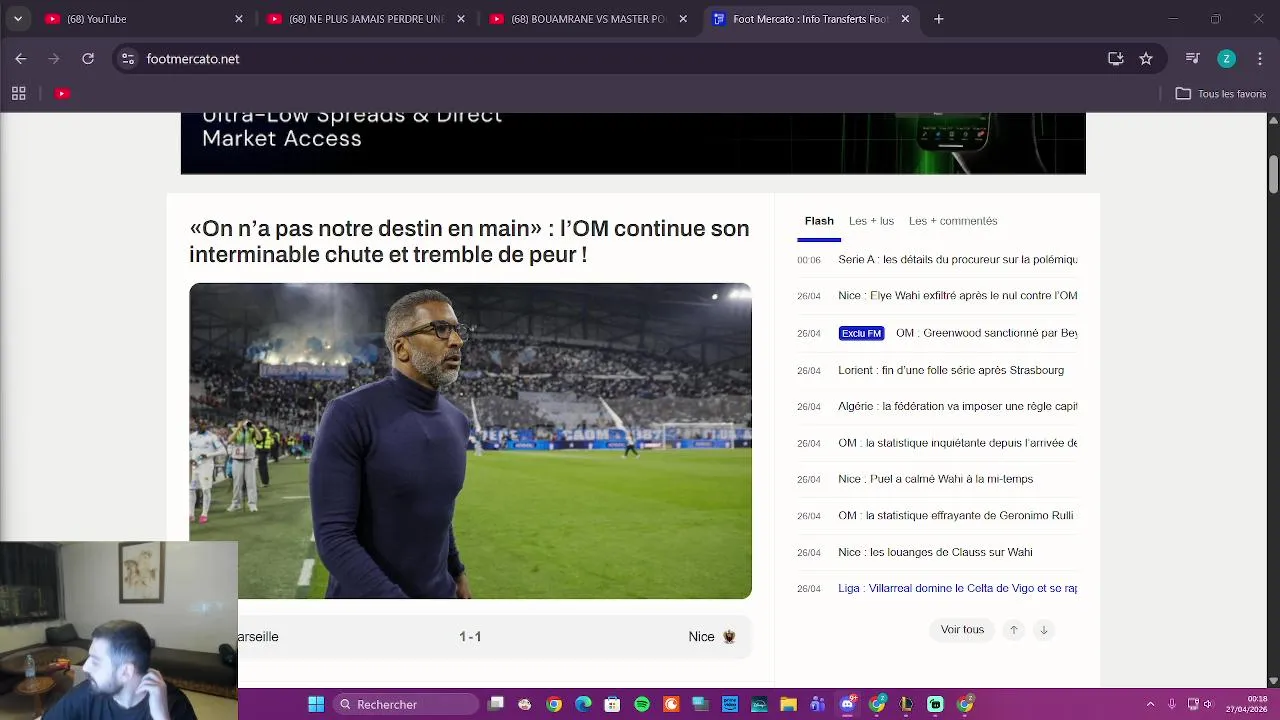This screenshot has height=720, width=1280.
Task: Go back to the previous page
Action: (21, 59)
